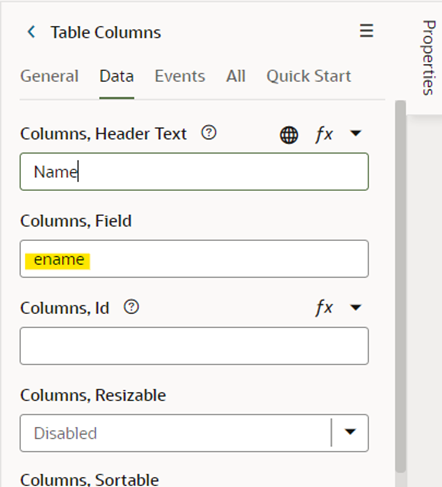Select the Data tab
This screenshot has width=442, height=487.
117,76
